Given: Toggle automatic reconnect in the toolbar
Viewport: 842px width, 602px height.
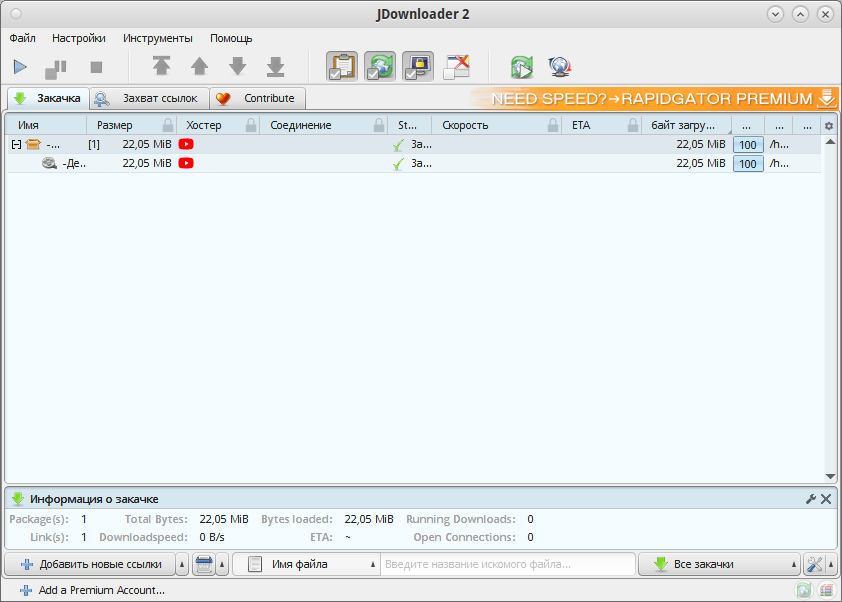Looking at the screenshot, I should pyautogui.click(x=380, y=67).
